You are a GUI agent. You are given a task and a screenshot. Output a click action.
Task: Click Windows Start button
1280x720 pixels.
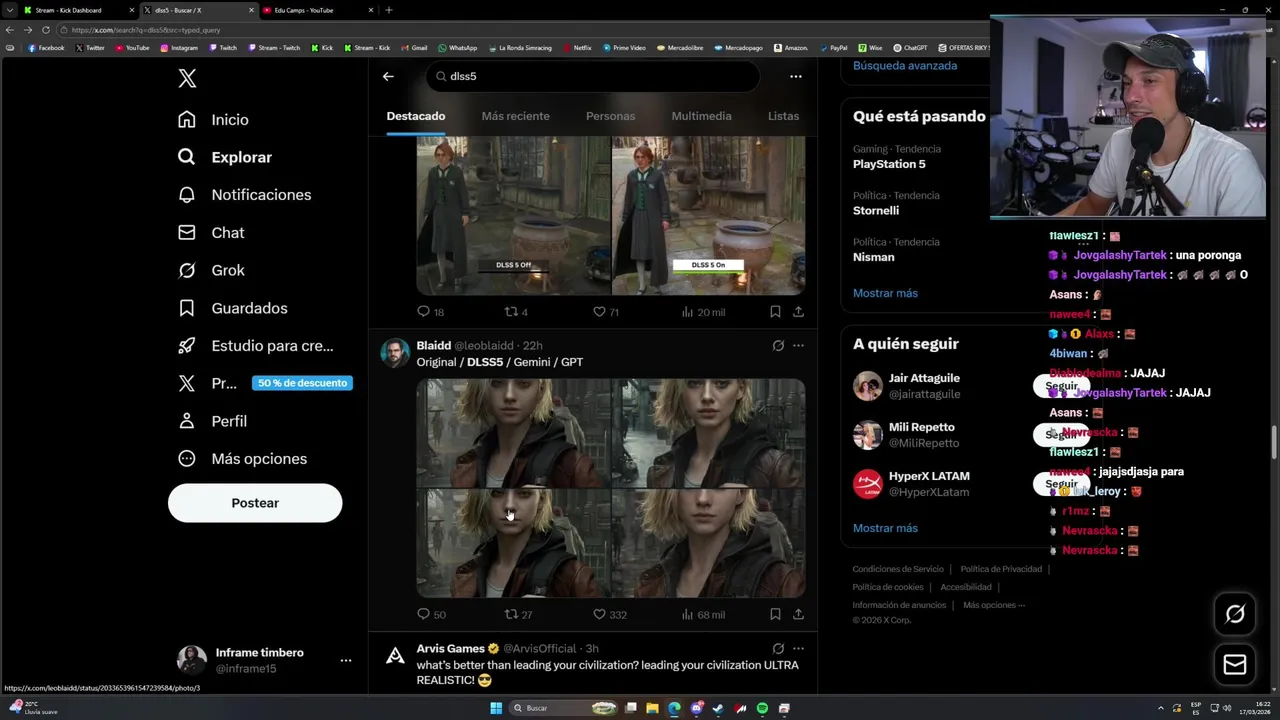click(496, 708)
